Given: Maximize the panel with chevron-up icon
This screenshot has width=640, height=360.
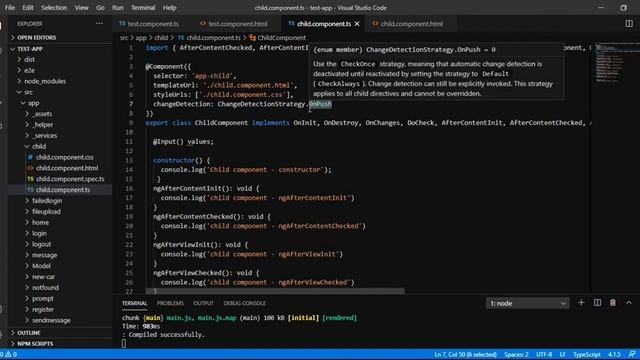Looking at the screenshot, I should [629, 303].
